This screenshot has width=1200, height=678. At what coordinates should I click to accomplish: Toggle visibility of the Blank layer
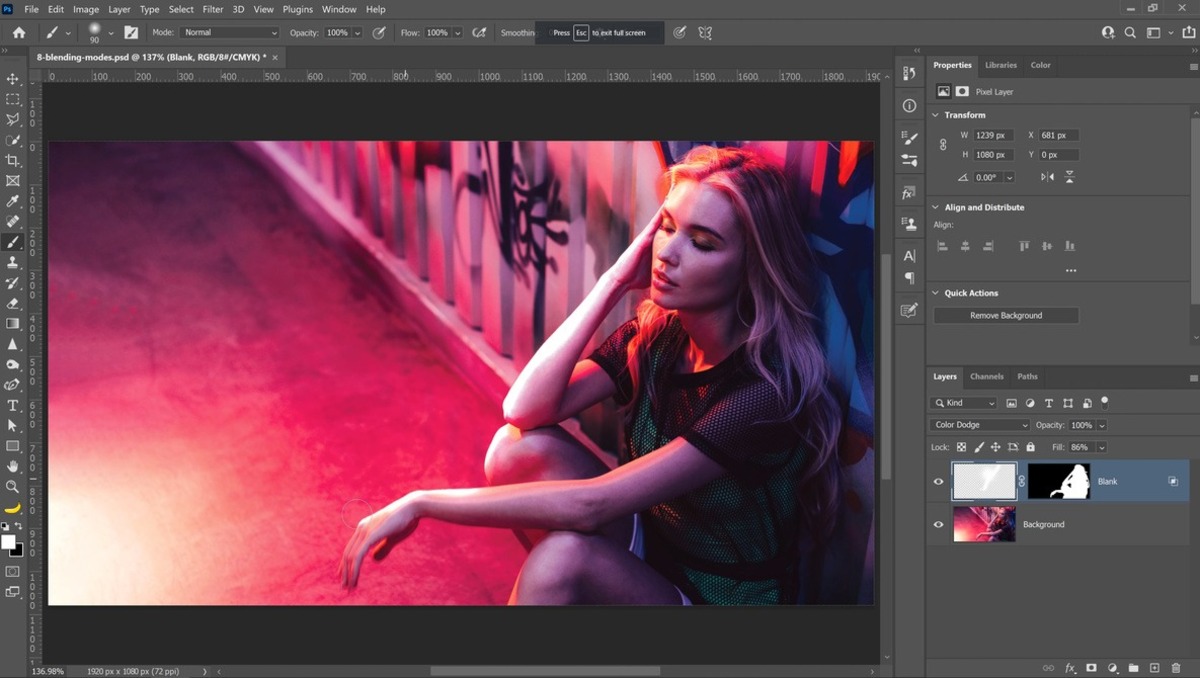click(x=938, y=481)
